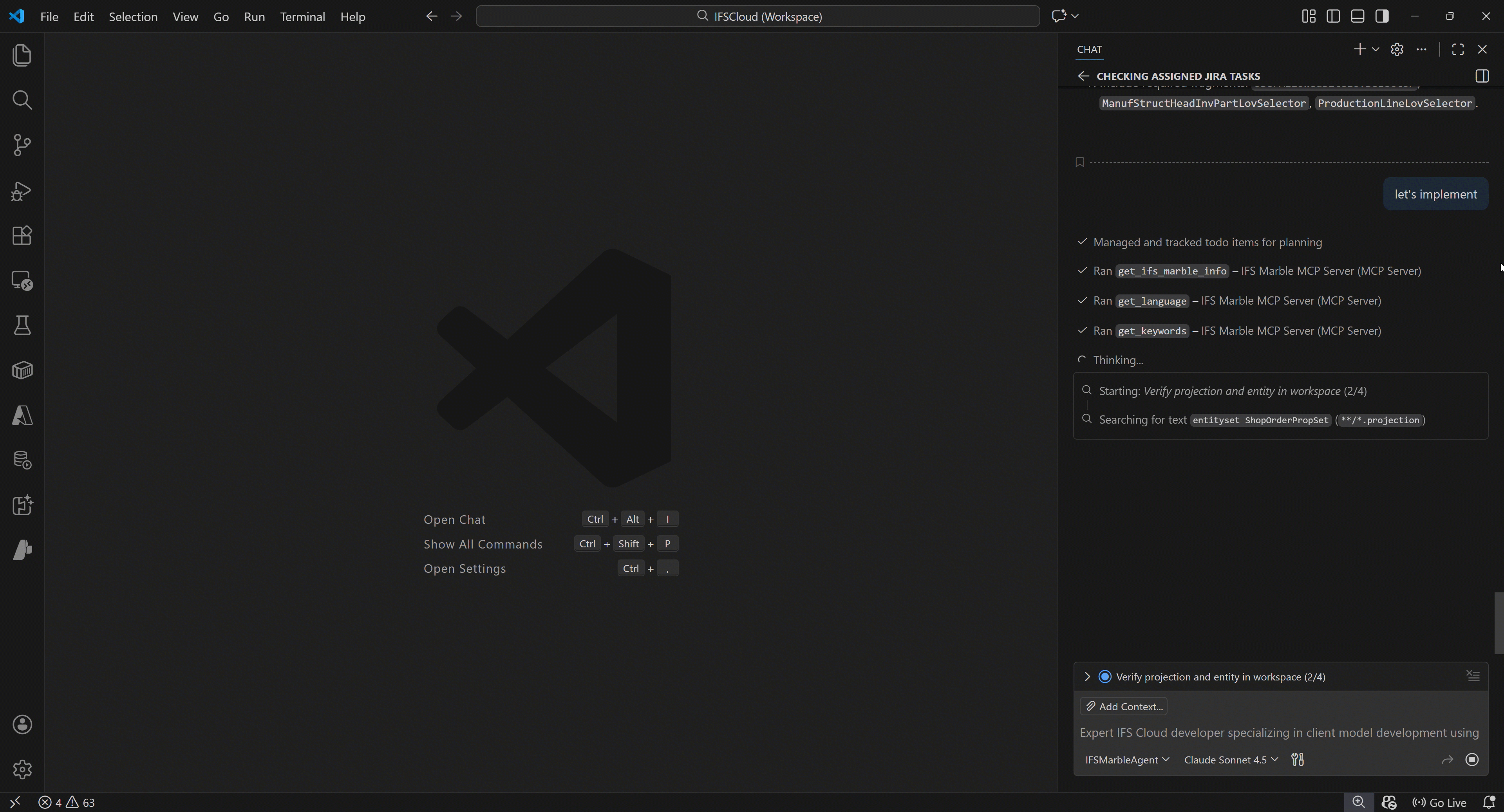This screenshot has width=1504, height=812.
Task: Click the Copilot status bar icon
Action: pyautogui.click(x=1389, y=802)
